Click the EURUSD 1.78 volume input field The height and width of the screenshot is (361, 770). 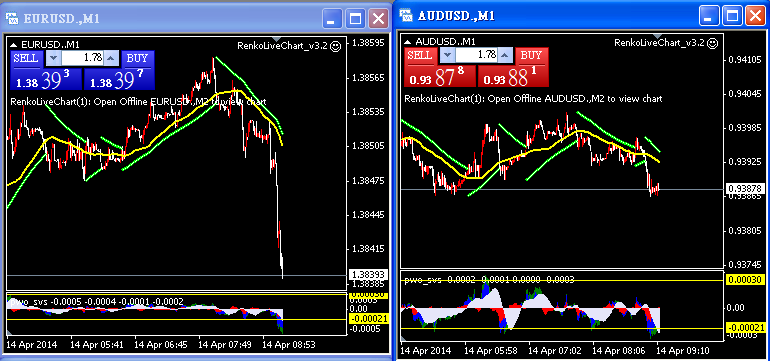[x=82, y=58]
